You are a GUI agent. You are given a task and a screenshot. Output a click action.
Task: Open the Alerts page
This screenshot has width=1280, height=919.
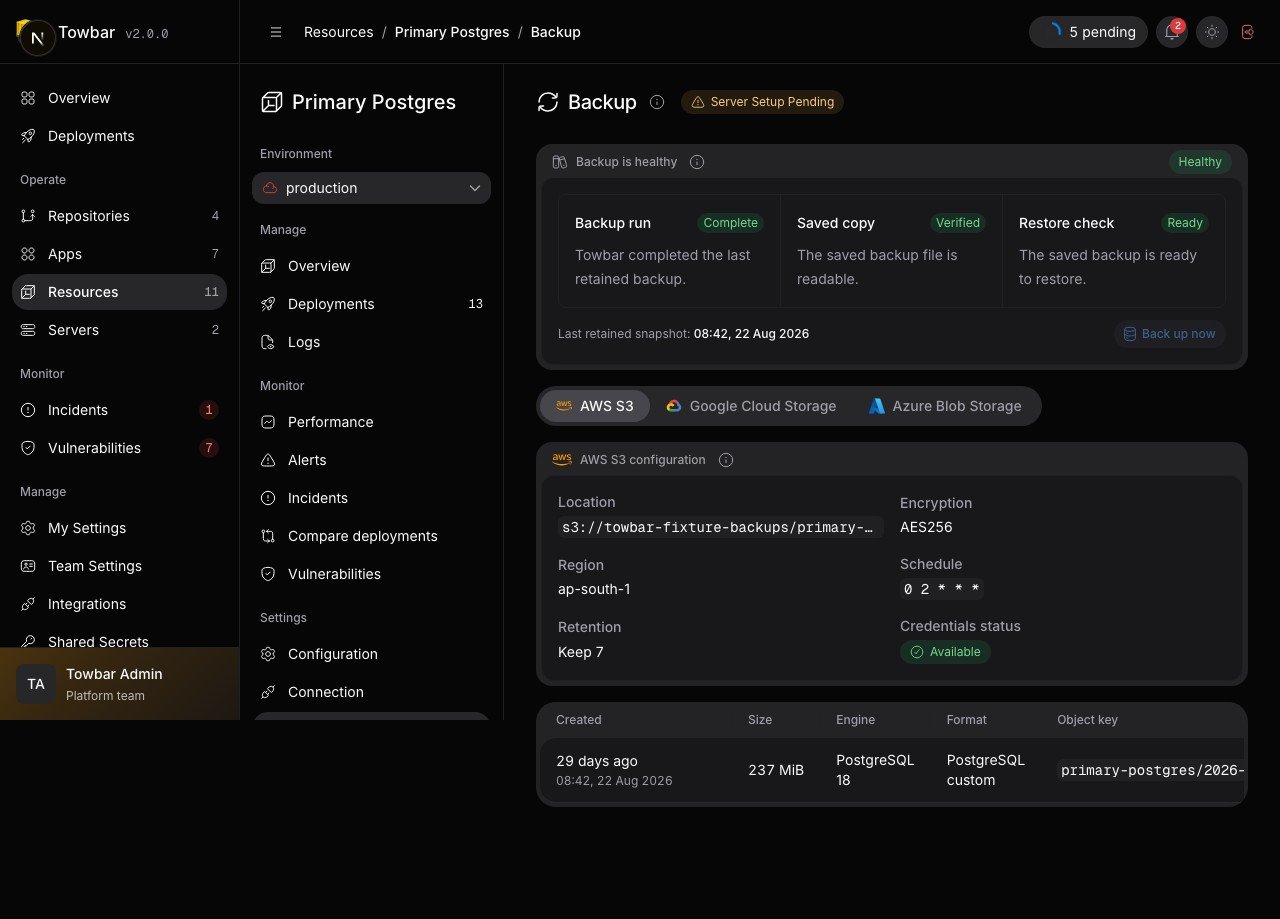click(x=371, y=460)
